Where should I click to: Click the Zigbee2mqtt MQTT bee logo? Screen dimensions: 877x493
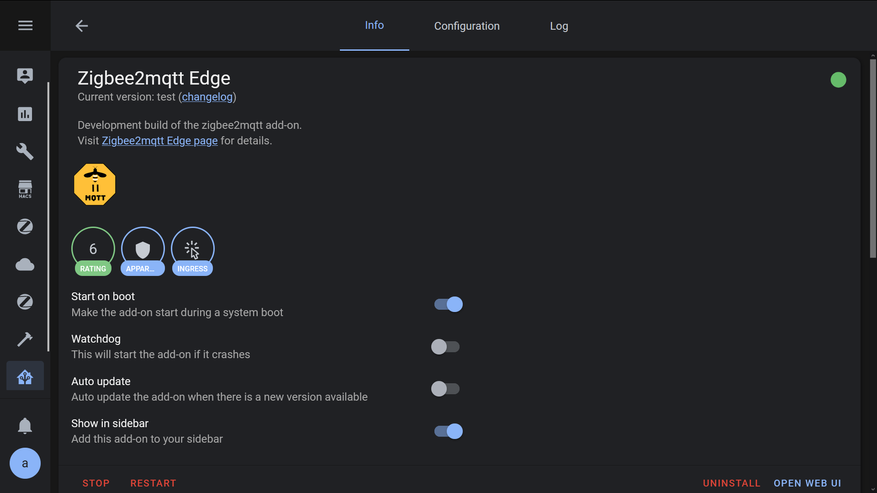click(95, 185)
